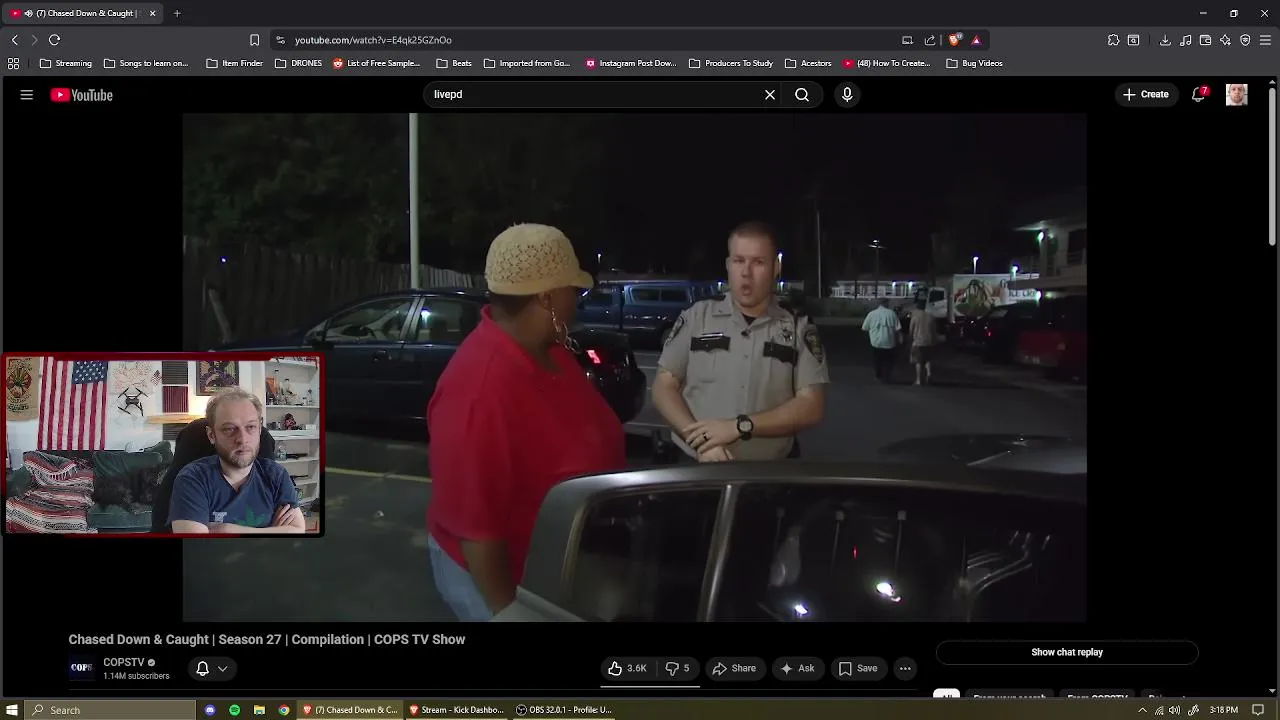Open a new browser tab
Screen dimensions: 1280x720
(x=177, y=13)
